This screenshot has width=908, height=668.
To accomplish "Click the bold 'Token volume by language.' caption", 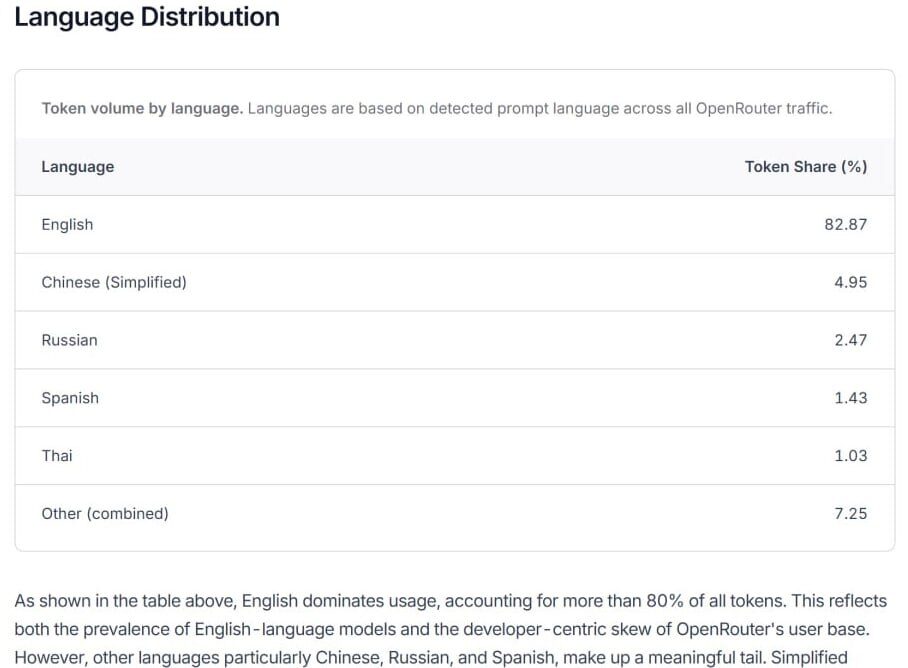I will pos(141,108).
